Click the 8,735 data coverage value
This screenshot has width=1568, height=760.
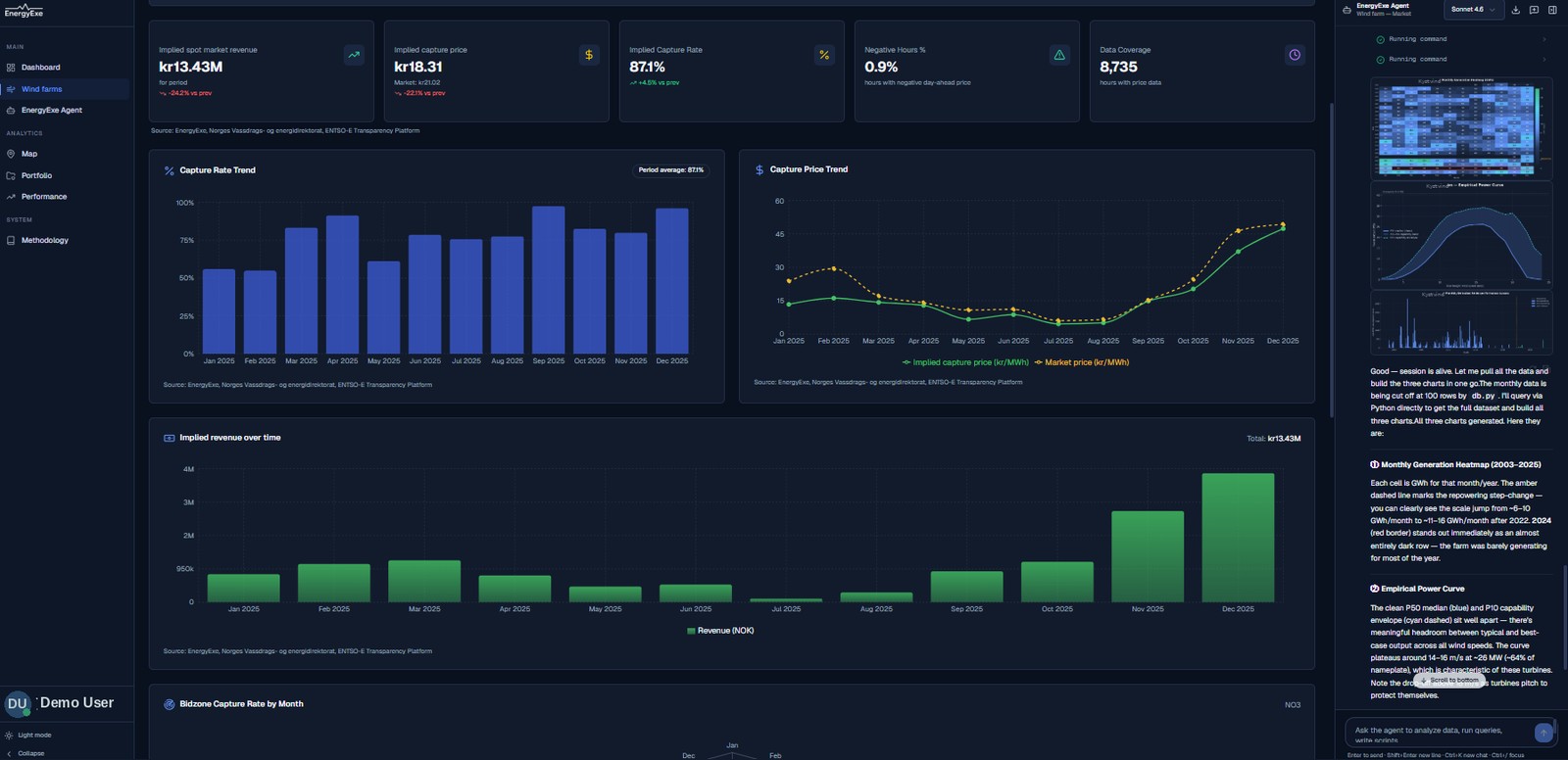[x=1118, y=67]
